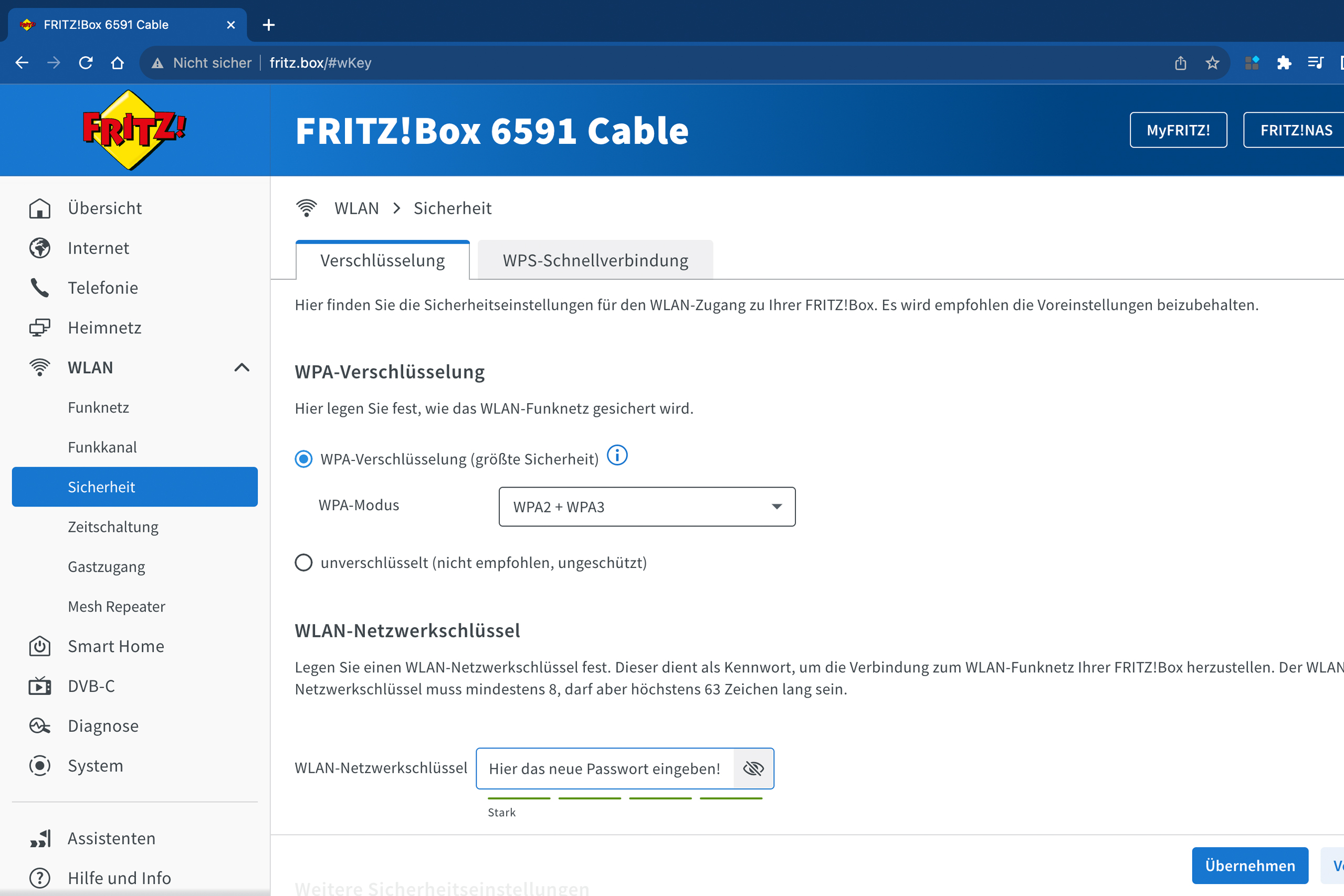Screen dimensions: 1344x896
Task: Open Gastzugang in WLAN submenu
Action: (106, 567)
